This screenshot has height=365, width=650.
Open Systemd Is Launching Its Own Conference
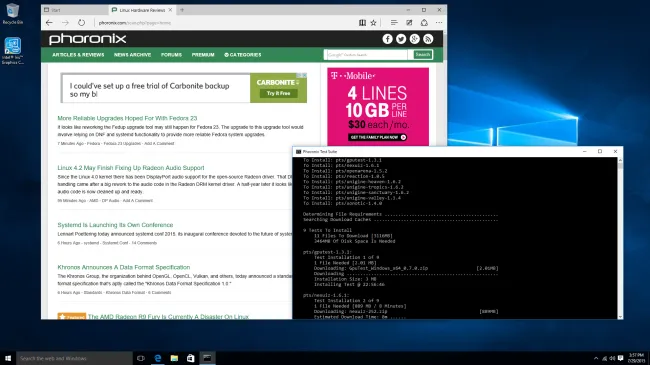click(x=115, y=225)
